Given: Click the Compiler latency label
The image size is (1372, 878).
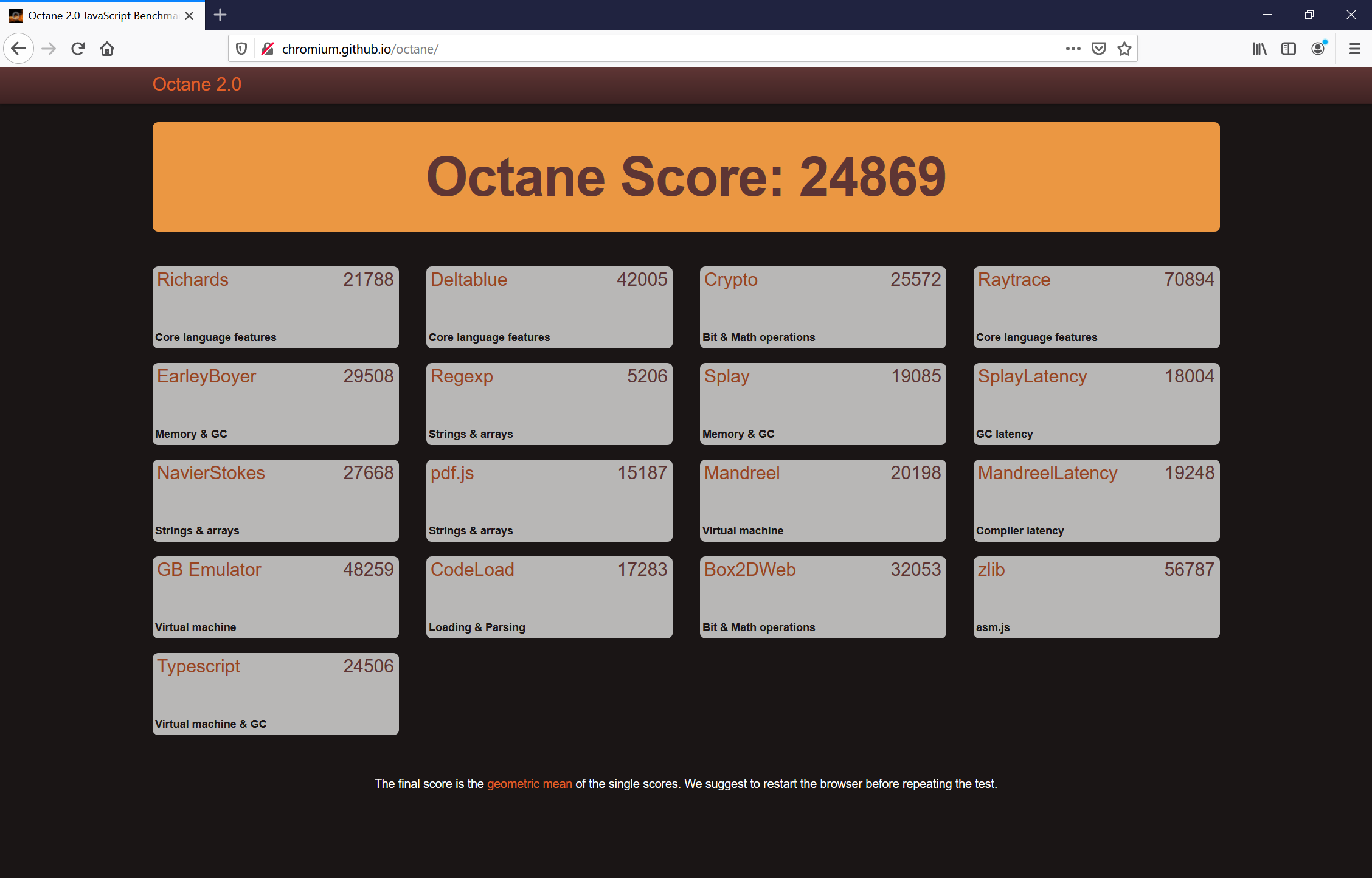Looking at the screenshot, I should pos(1020,531).
